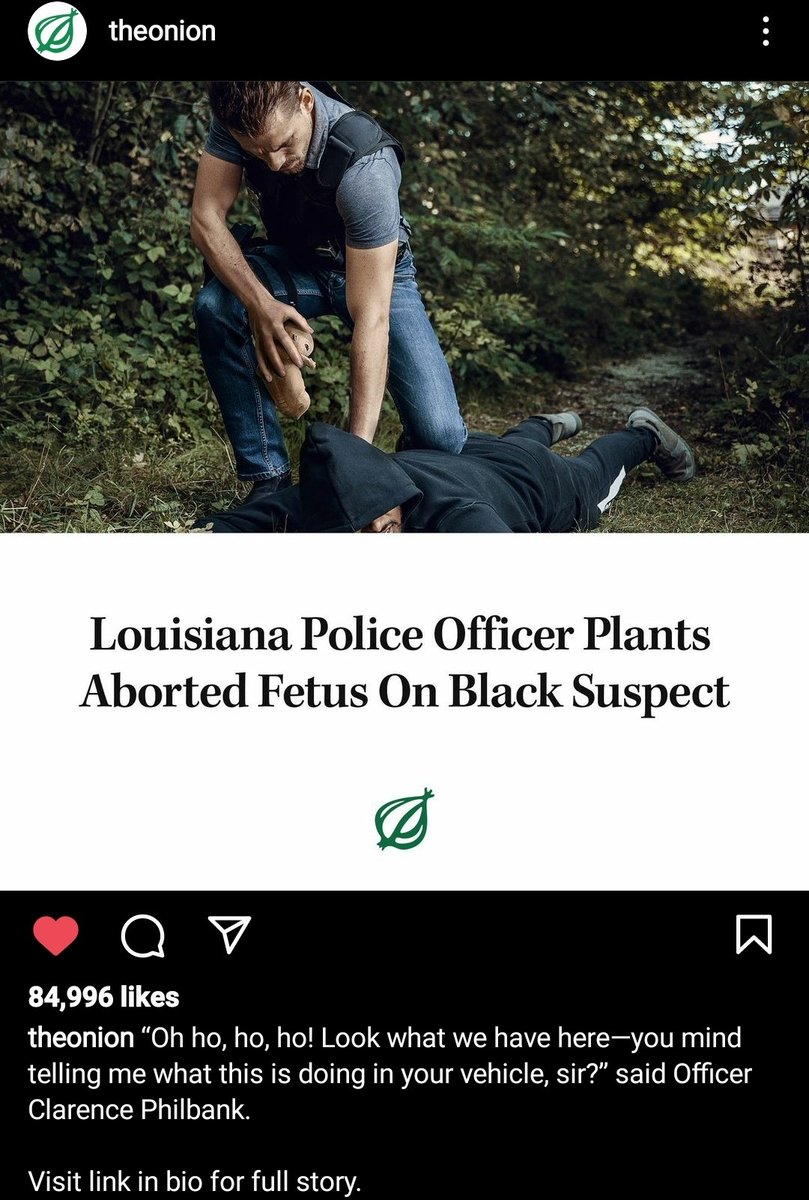
Task: Tap the green onion logo below headline
Action: pyautogui.click(x=404, y=819)
